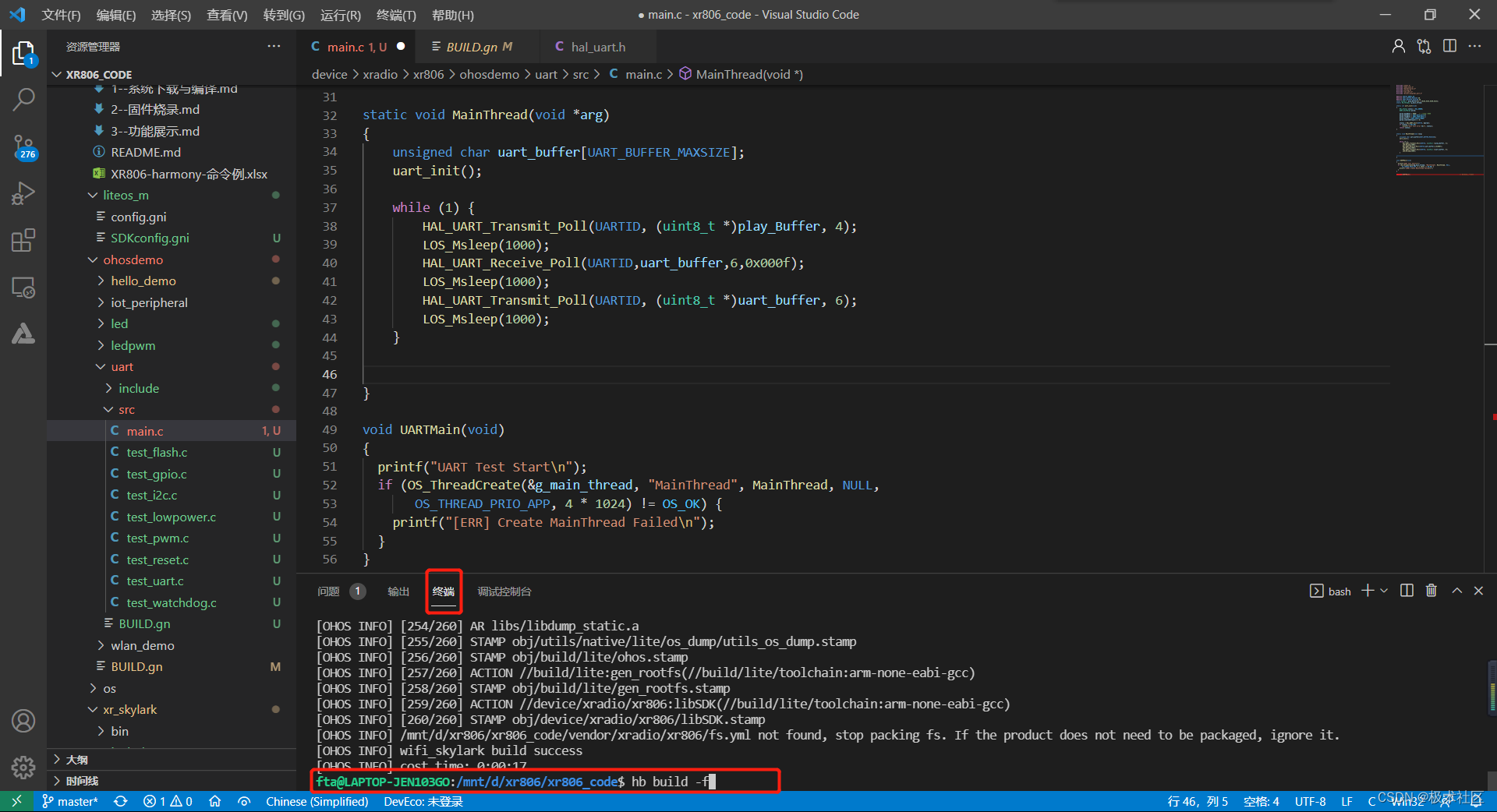Open the Run and Debug view
This screenshot has height=812, width=1497.
pos(23,192)
